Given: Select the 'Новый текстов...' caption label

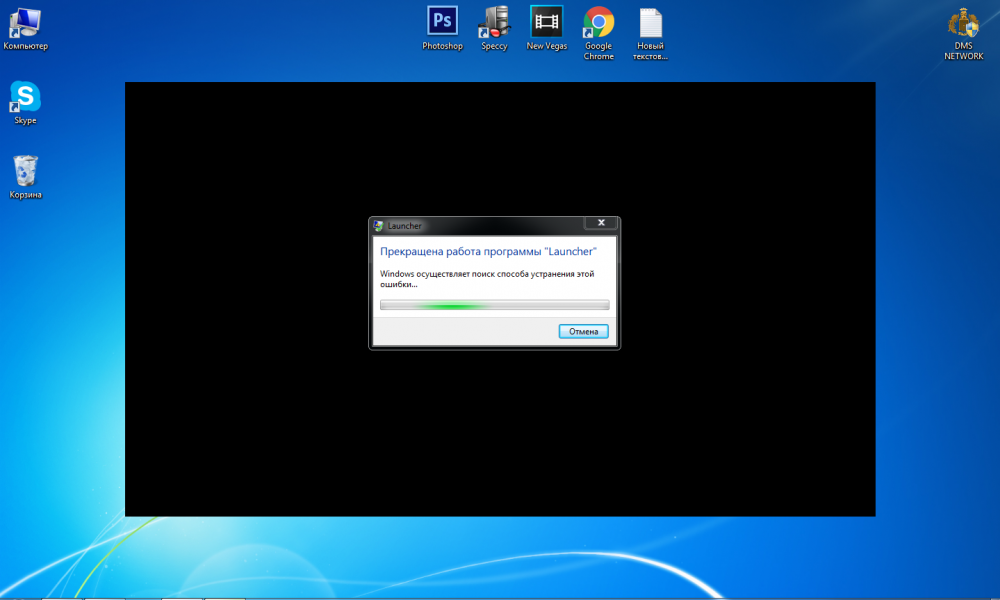Looking at the screenshot, I should click(650, 51).
